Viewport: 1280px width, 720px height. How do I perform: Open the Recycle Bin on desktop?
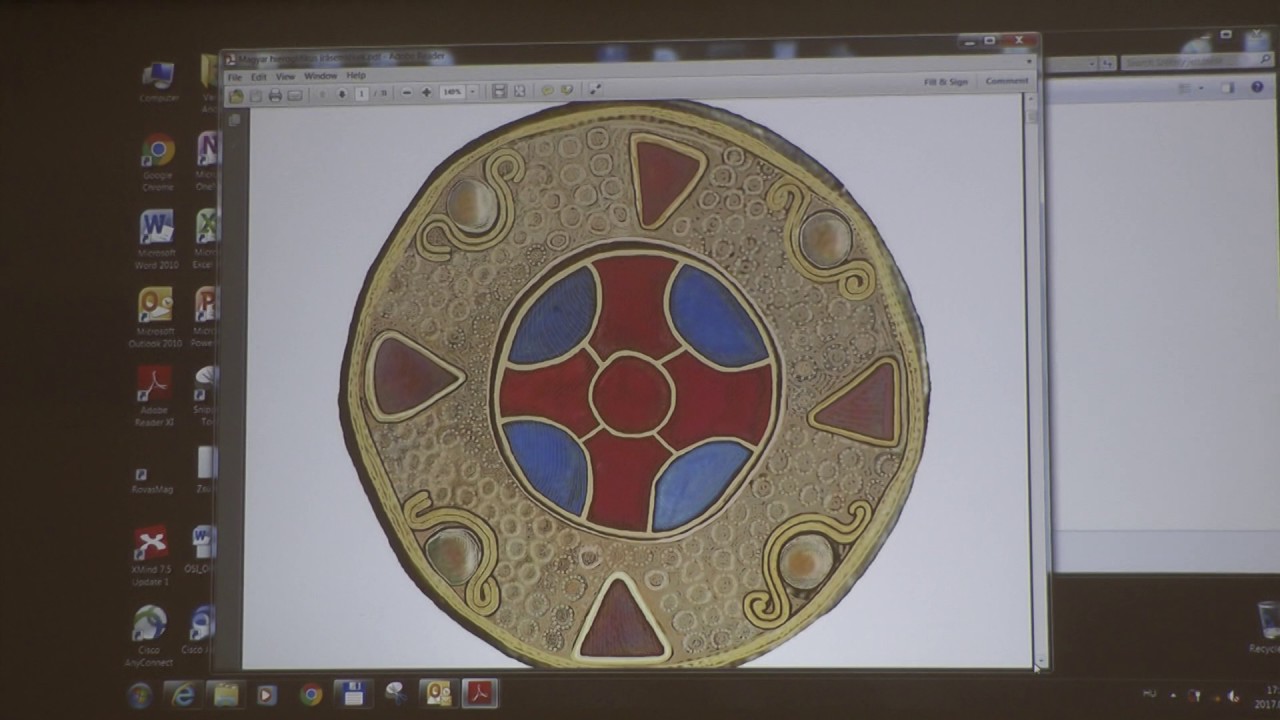tap(1267, 626)
